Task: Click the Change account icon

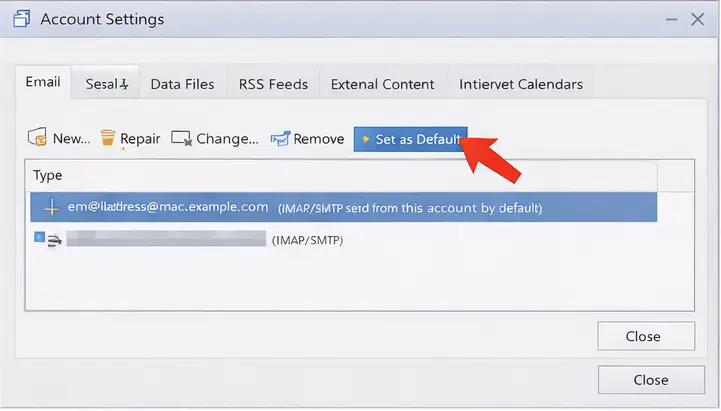Action: 181,138
